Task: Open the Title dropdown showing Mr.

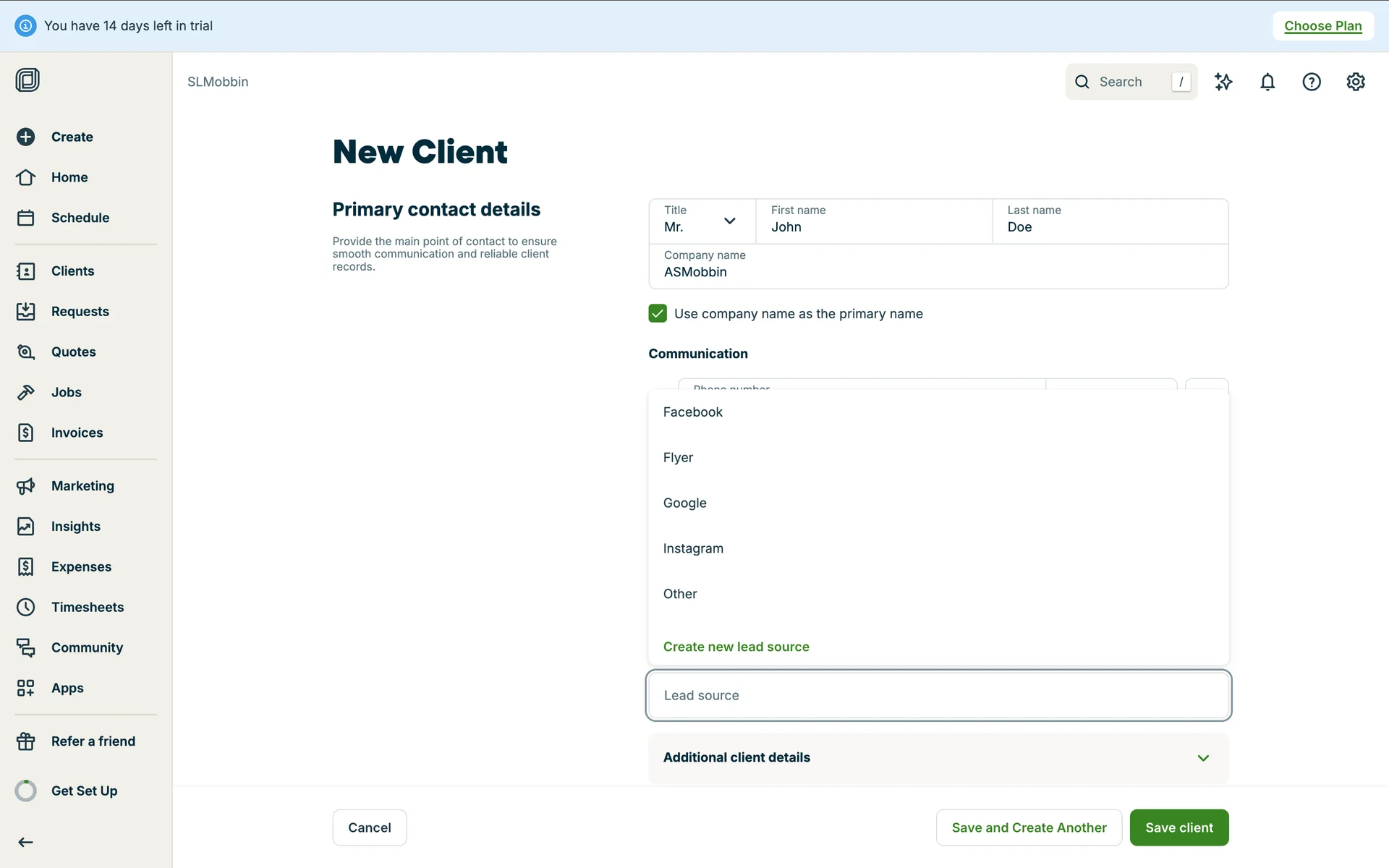Action: [701, 221]
